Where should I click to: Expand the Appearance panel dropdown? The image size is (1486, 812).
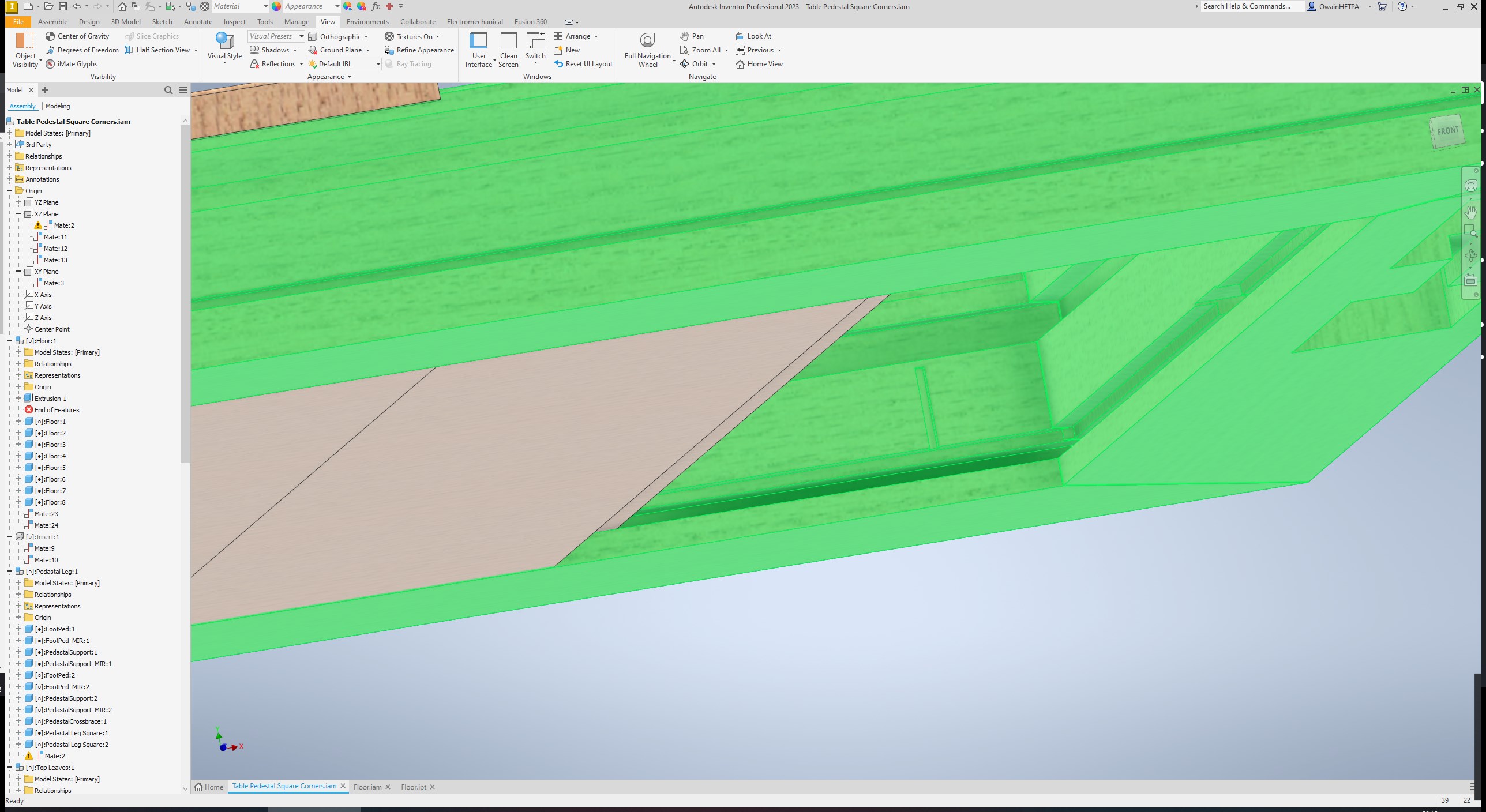pyautogui.click(x=330, y=77)
